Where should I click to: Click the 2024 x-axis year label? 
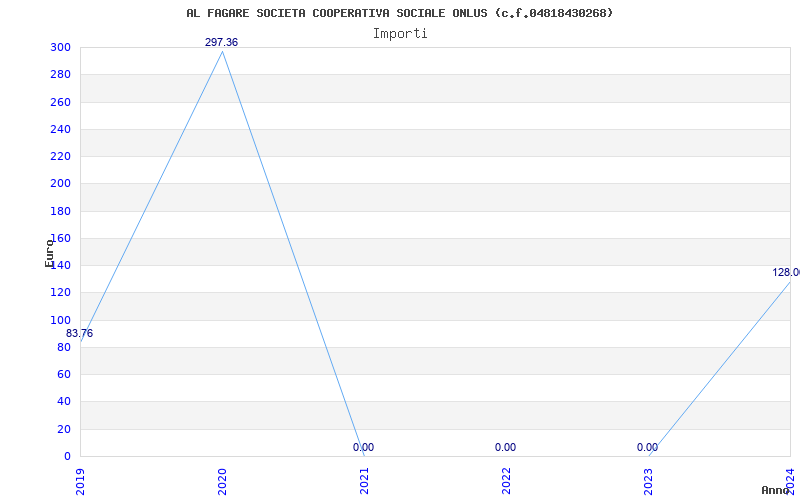[790, 482]
